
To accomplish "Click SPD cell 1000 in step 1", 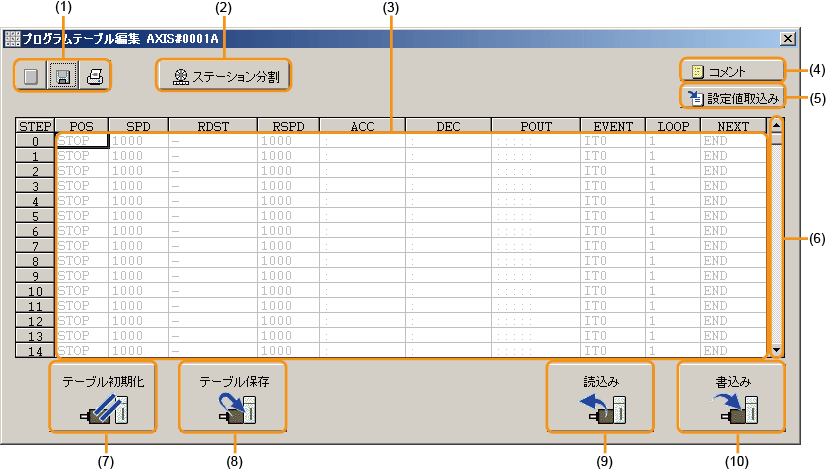I will [x=139, y=156].
